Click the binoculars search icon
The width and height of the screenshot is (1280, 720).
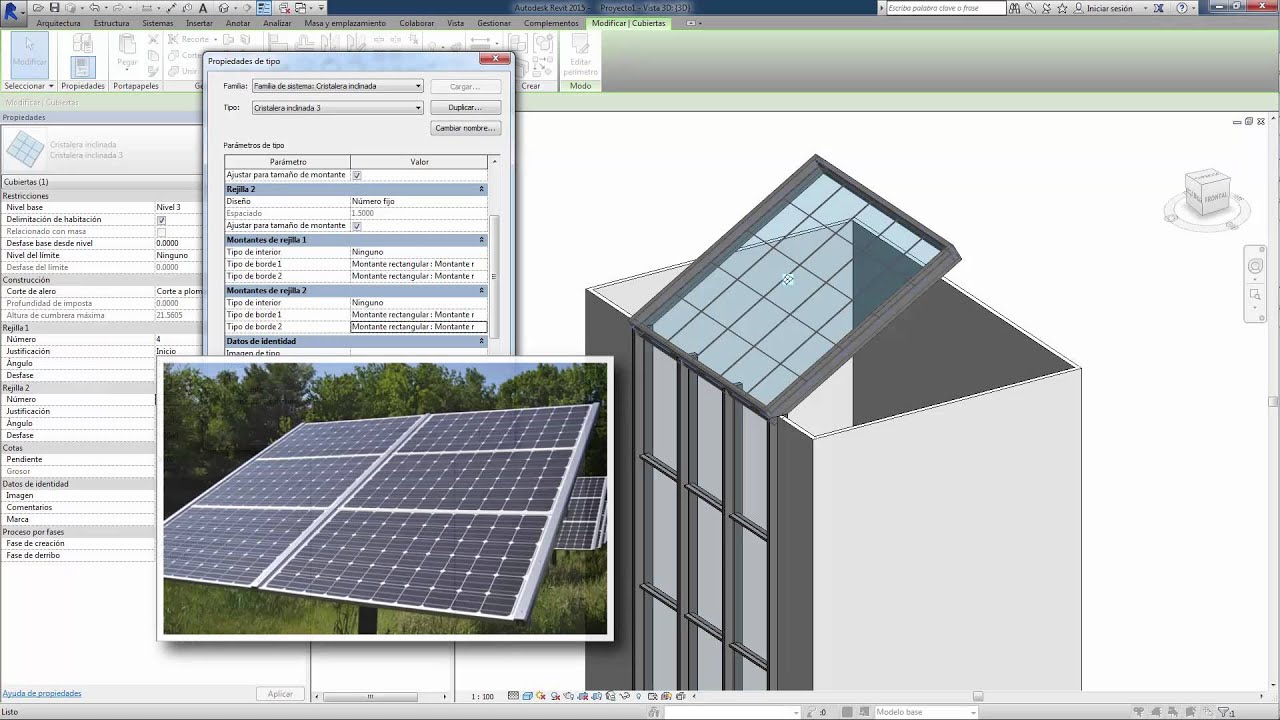click(1015, 8)
